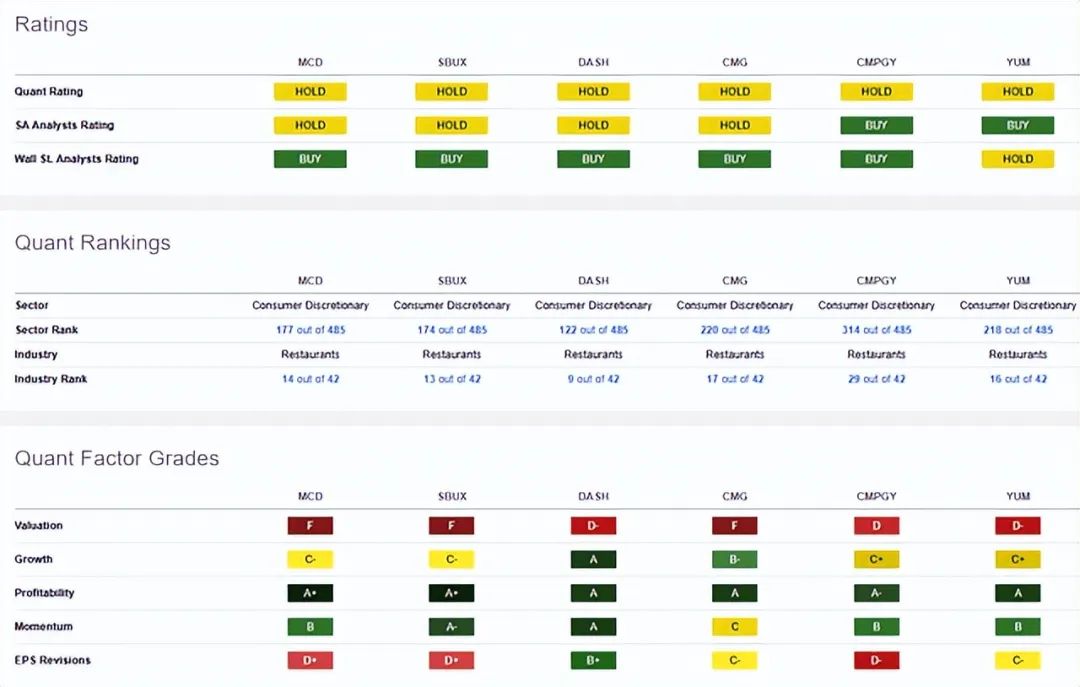The image size is (1080, 687).
Task: Click MCD Industry Rank 14 out of 42
Action: click(x=311, y=379)
